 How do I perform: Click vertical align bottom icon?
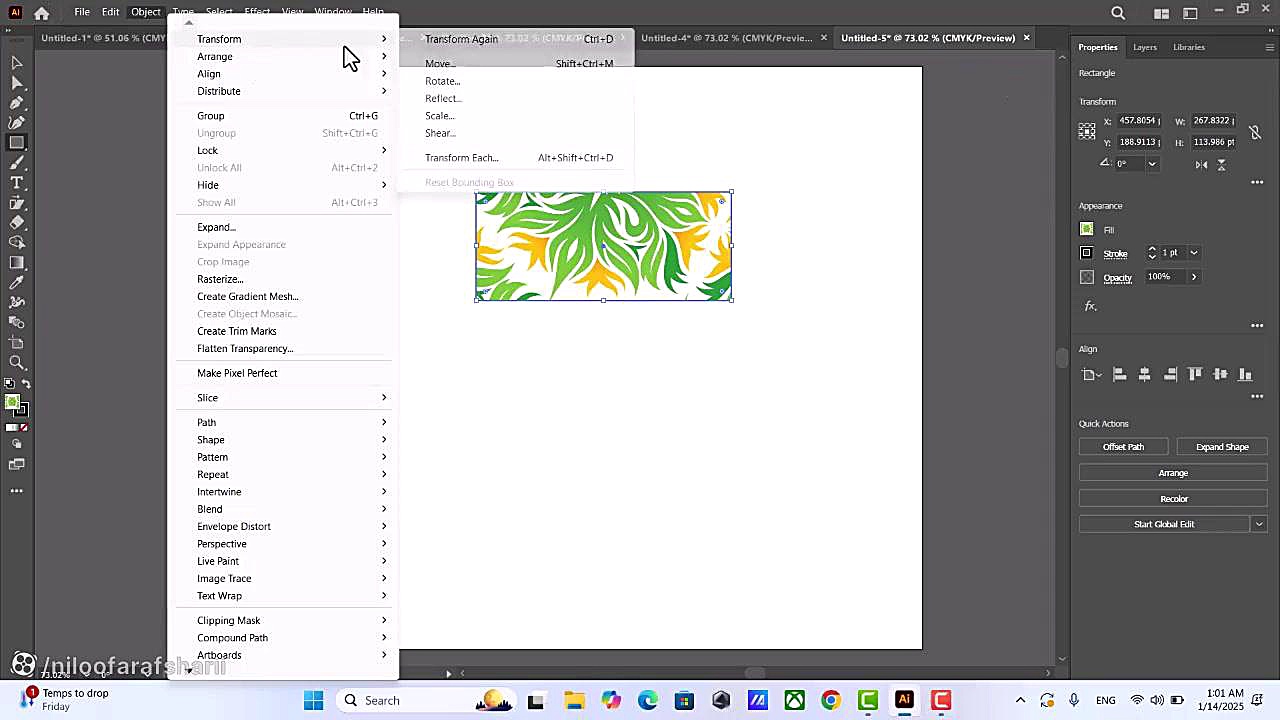1245,374
